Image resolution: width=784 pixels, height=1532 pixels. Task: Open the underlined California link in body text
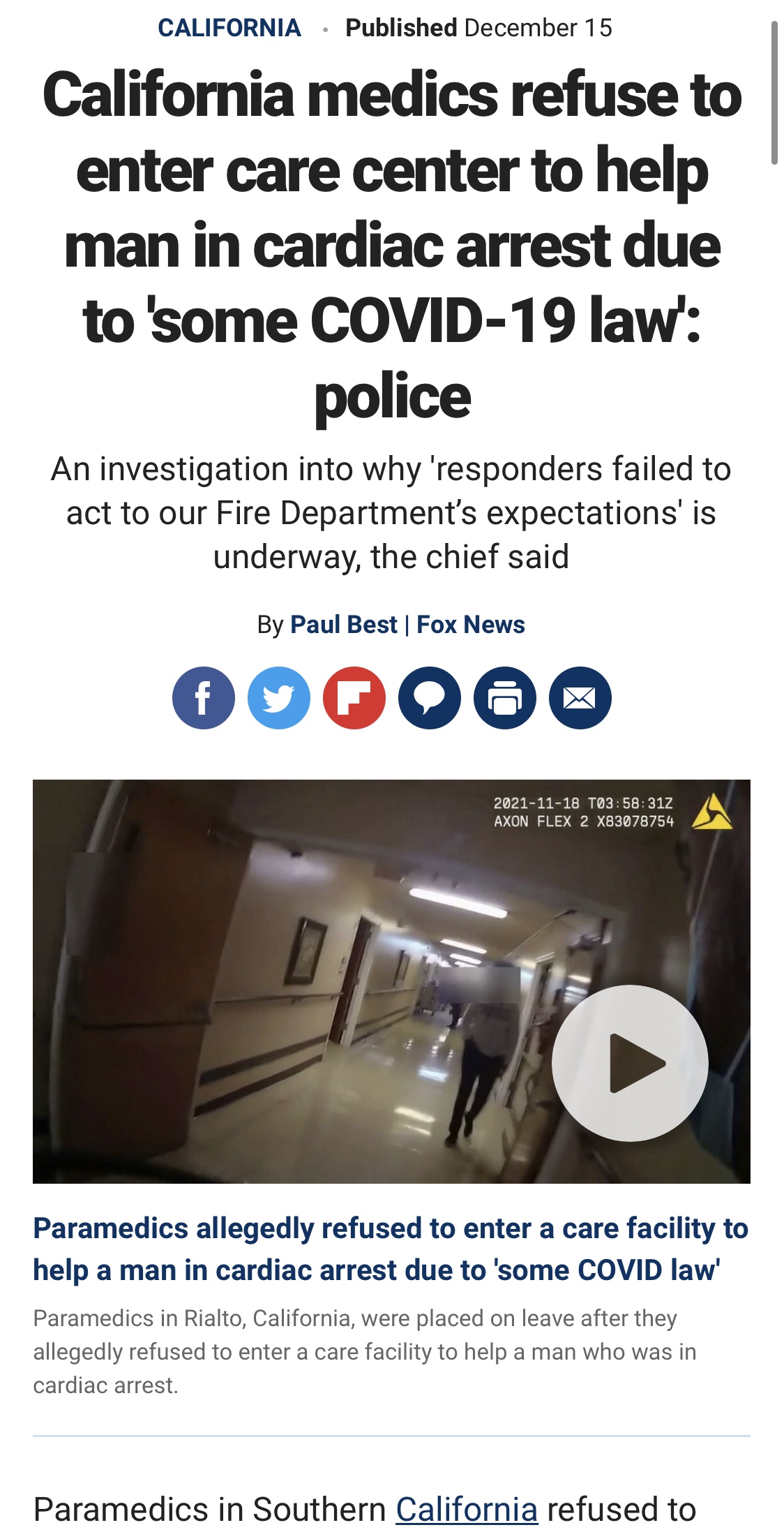coord(467,1510)
